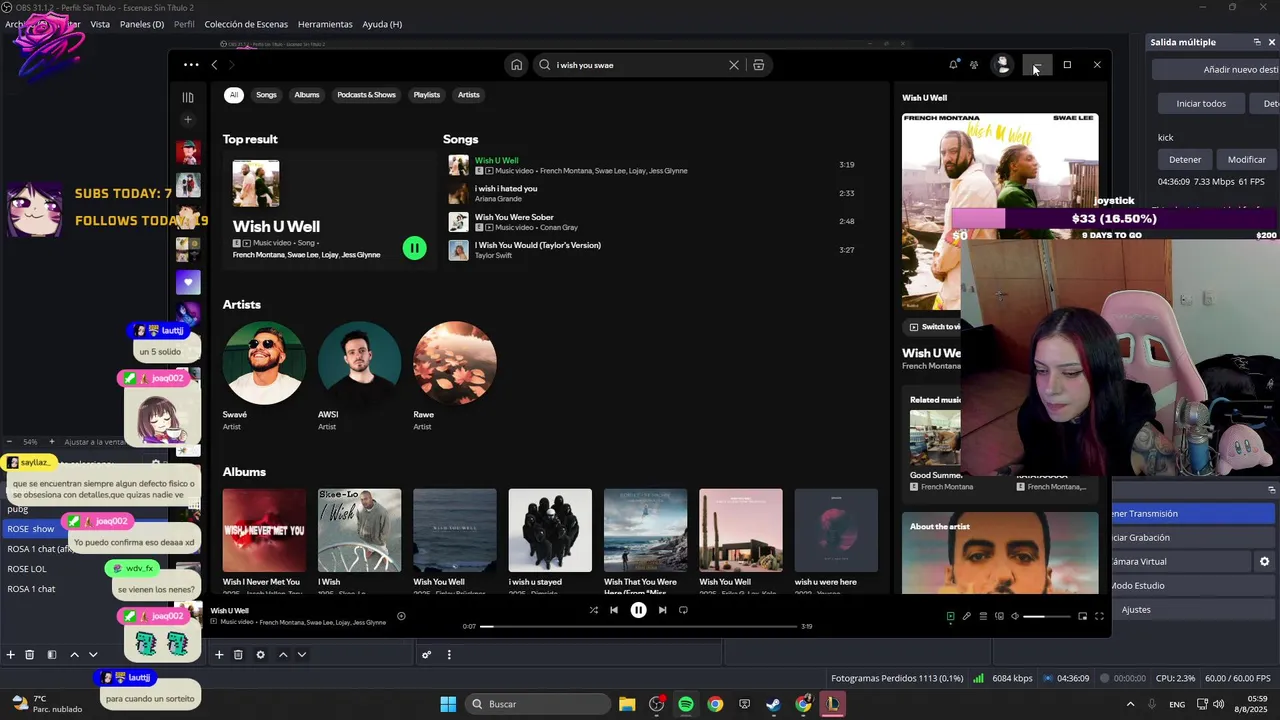
Task: Open Spotify notifications bell
Action: click(953, 65)
